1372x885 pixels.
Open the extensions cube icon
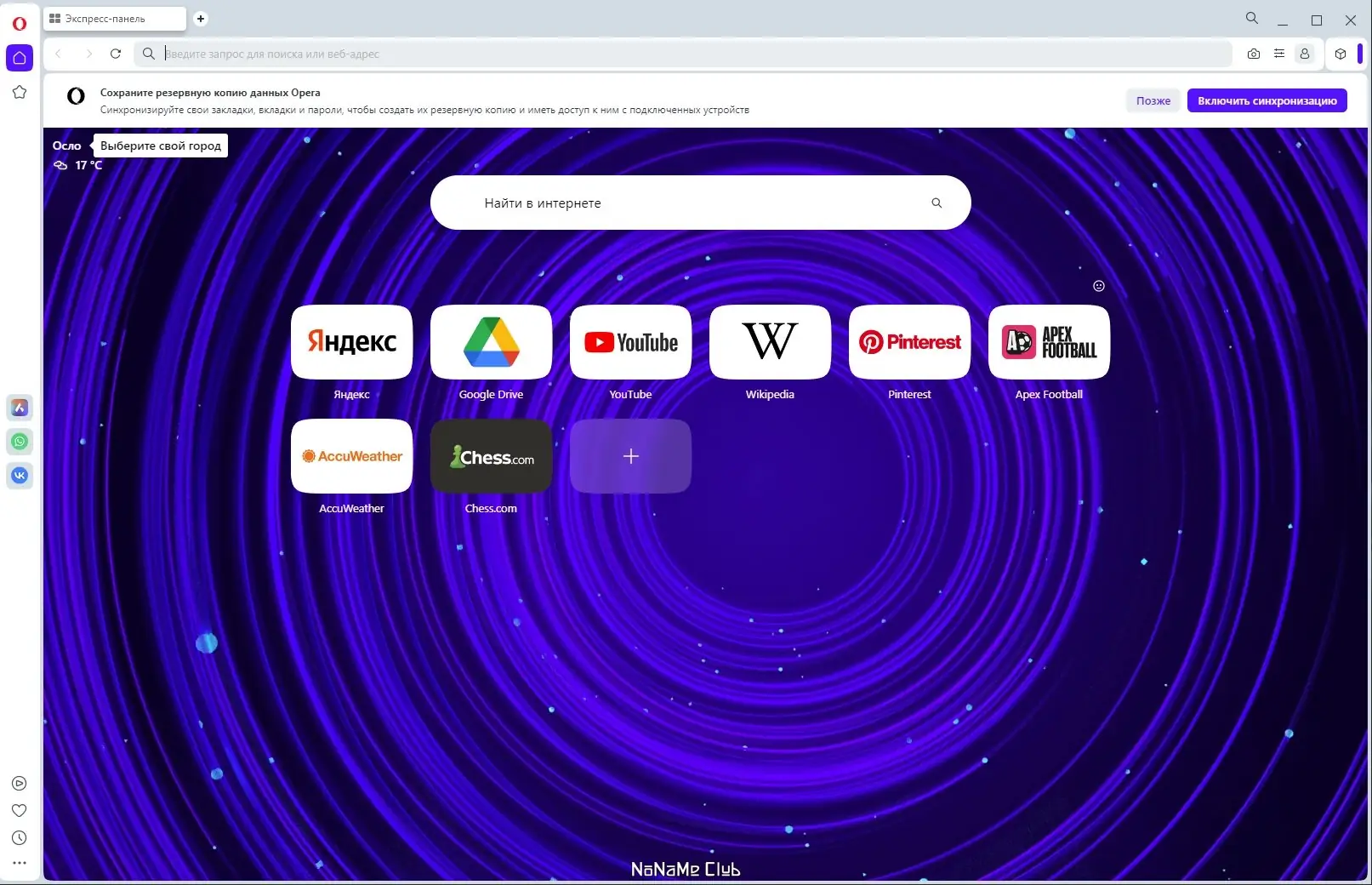pos(1341,54)
